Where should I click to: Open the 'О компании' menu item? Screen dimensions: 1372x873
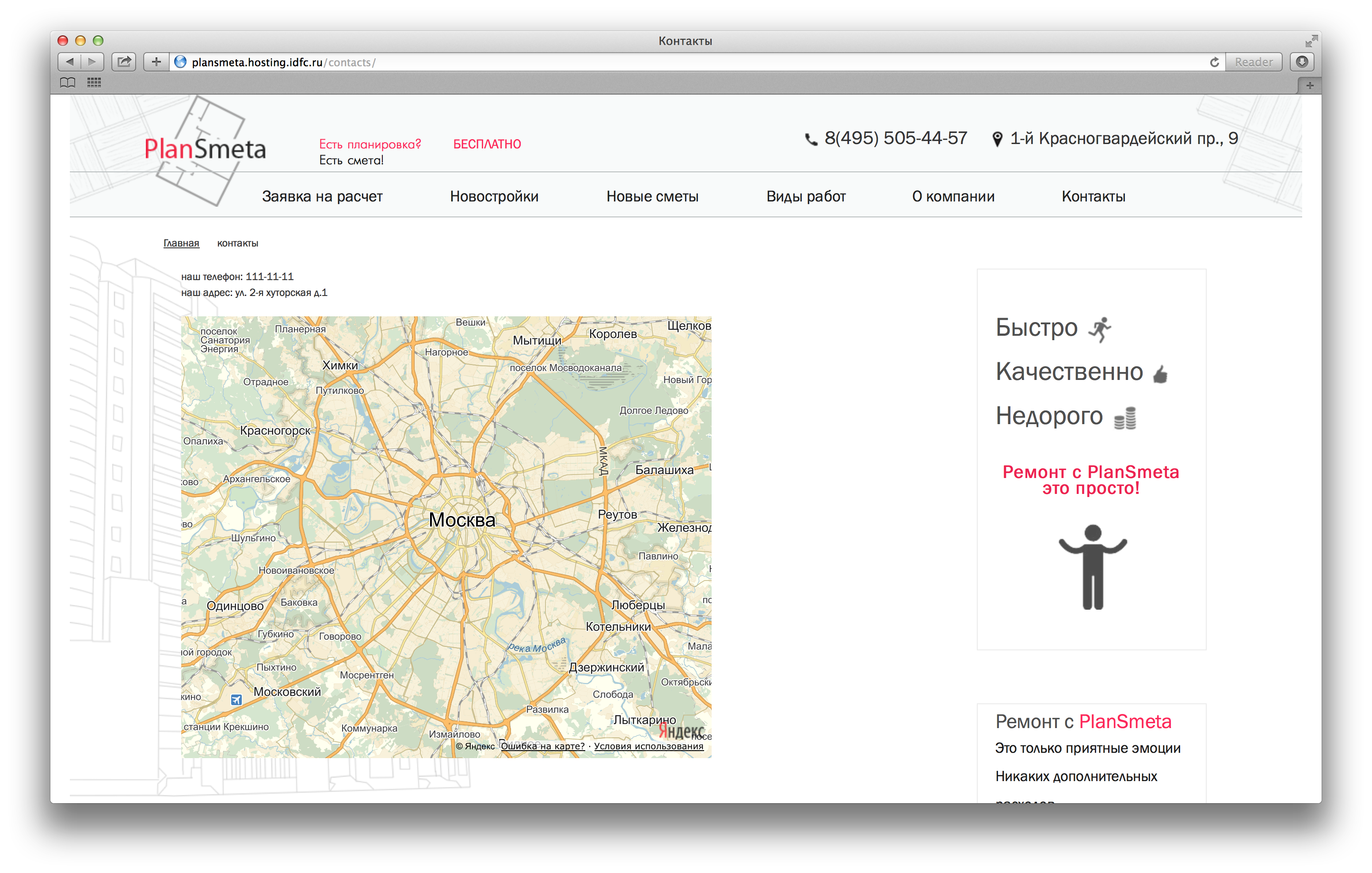(953, 197)
